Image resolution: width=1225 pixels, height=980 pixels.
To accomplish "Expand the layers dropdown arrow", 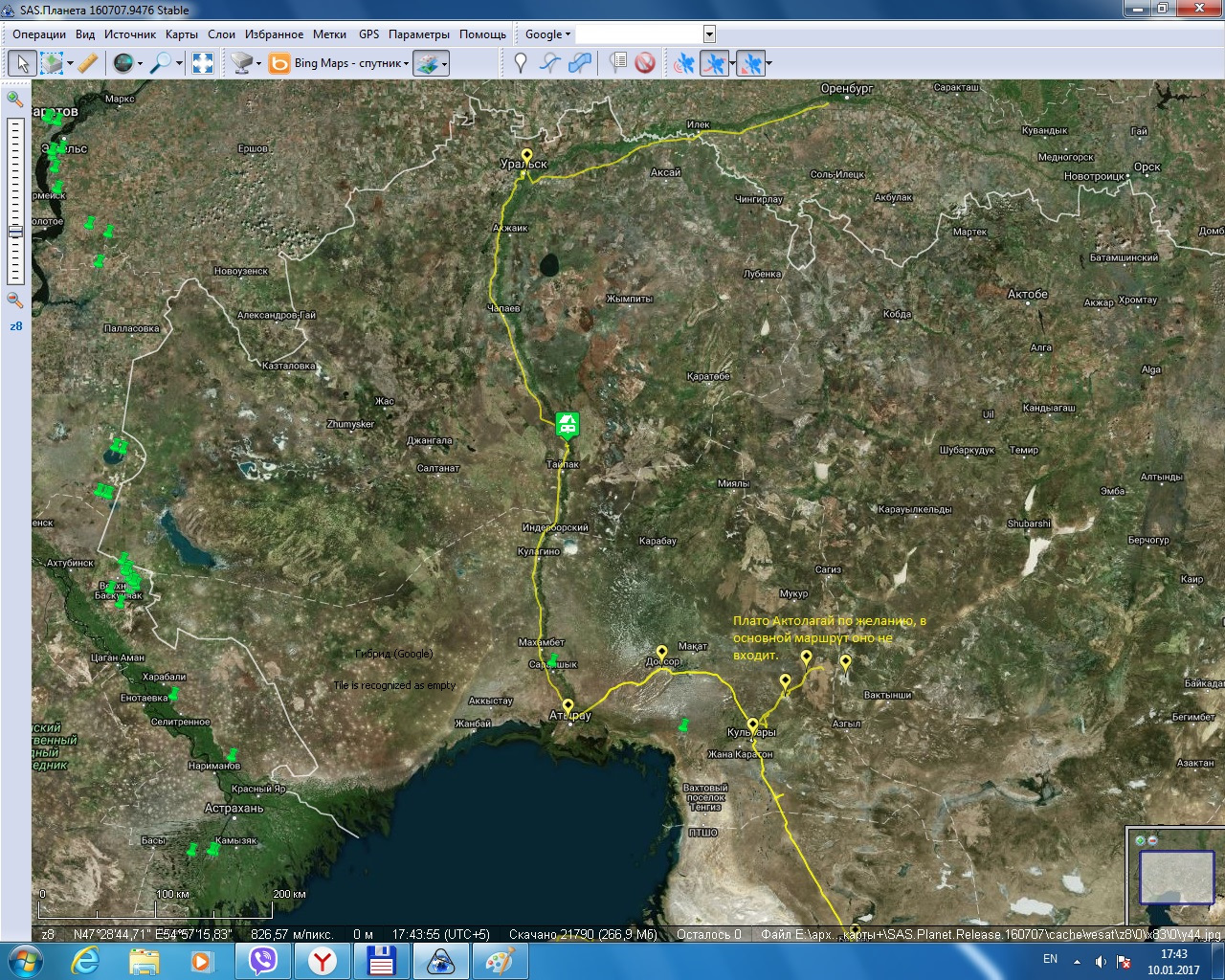I will 444,64.
